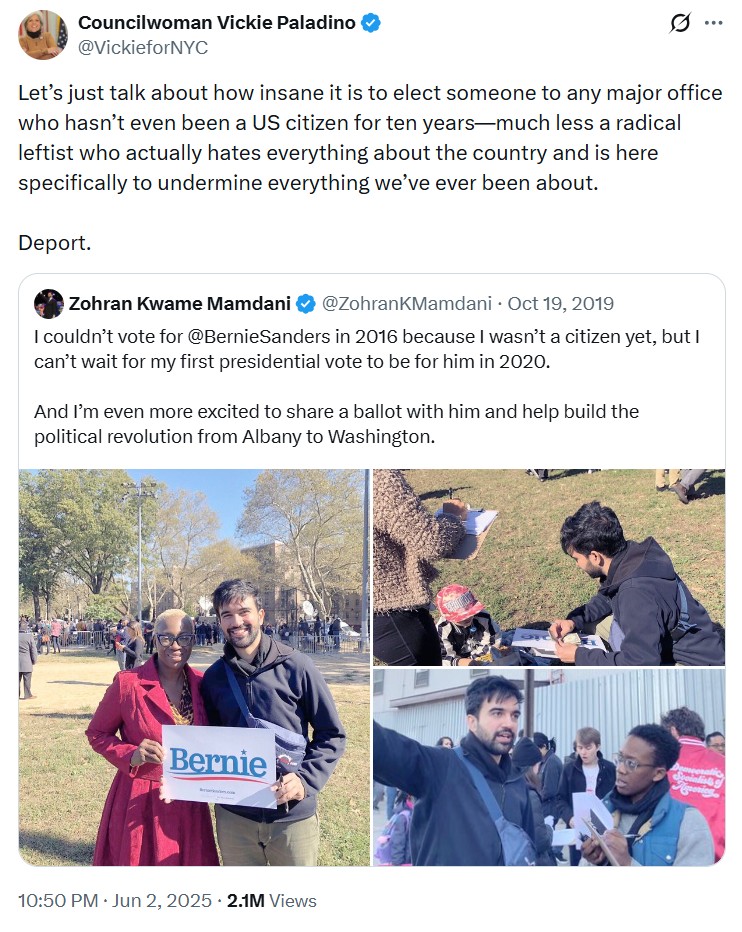Visit the @VickieforNYC handle link

(143, 47)
